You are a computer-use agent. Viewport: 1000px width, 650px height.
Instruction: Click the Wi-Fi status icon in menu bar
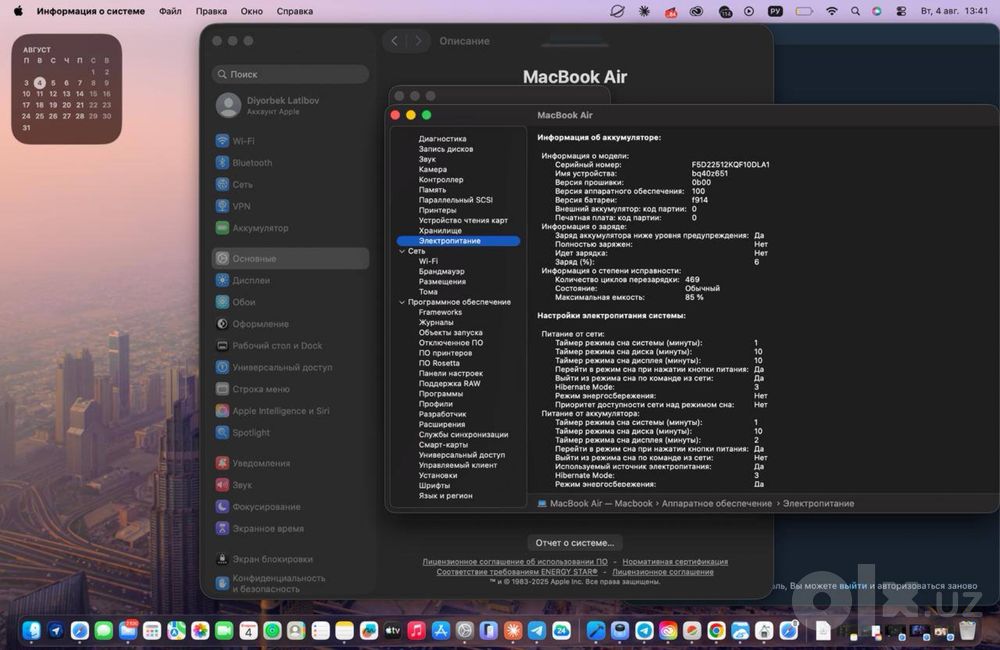click(832, 11)
